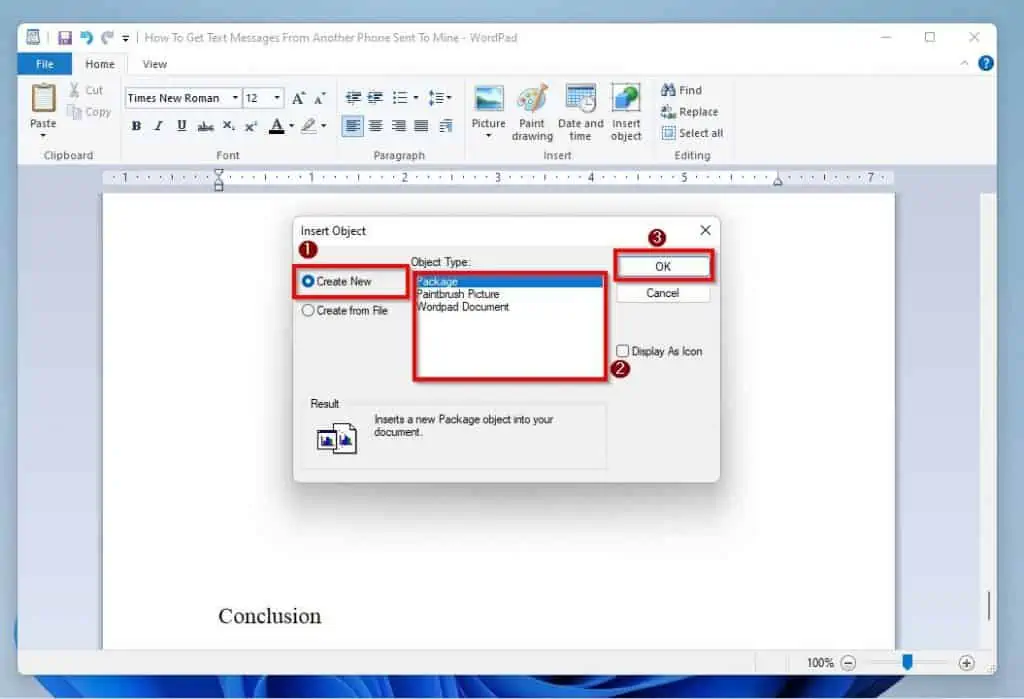Image resolution: width=1024 pixels, height=699 pixels.
Task: Click the WordPad app icon in title bar
Action: 33,37
